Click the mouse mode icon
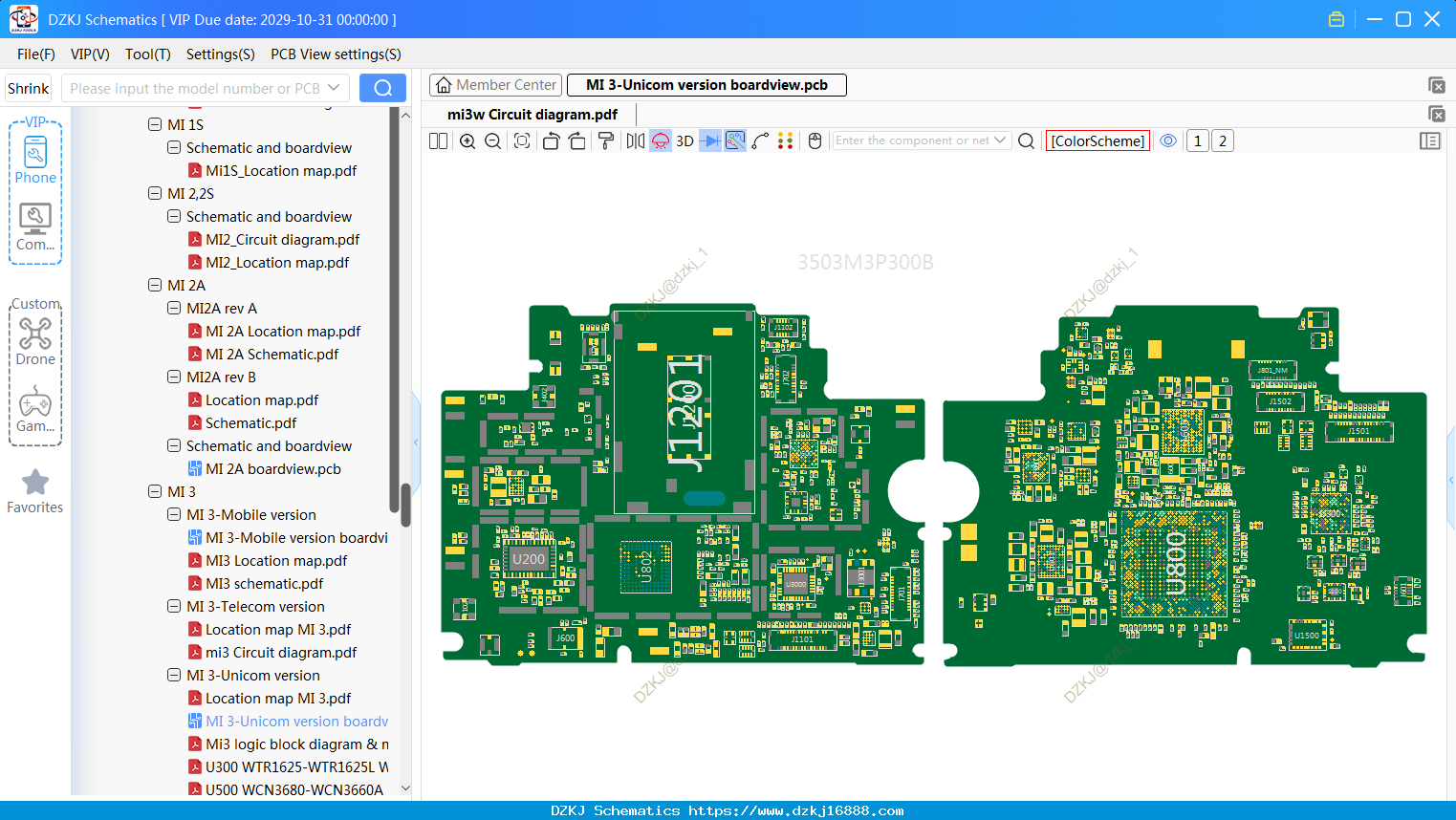The width and height of the screenshot is (1456, 820). tap(815, 140)
